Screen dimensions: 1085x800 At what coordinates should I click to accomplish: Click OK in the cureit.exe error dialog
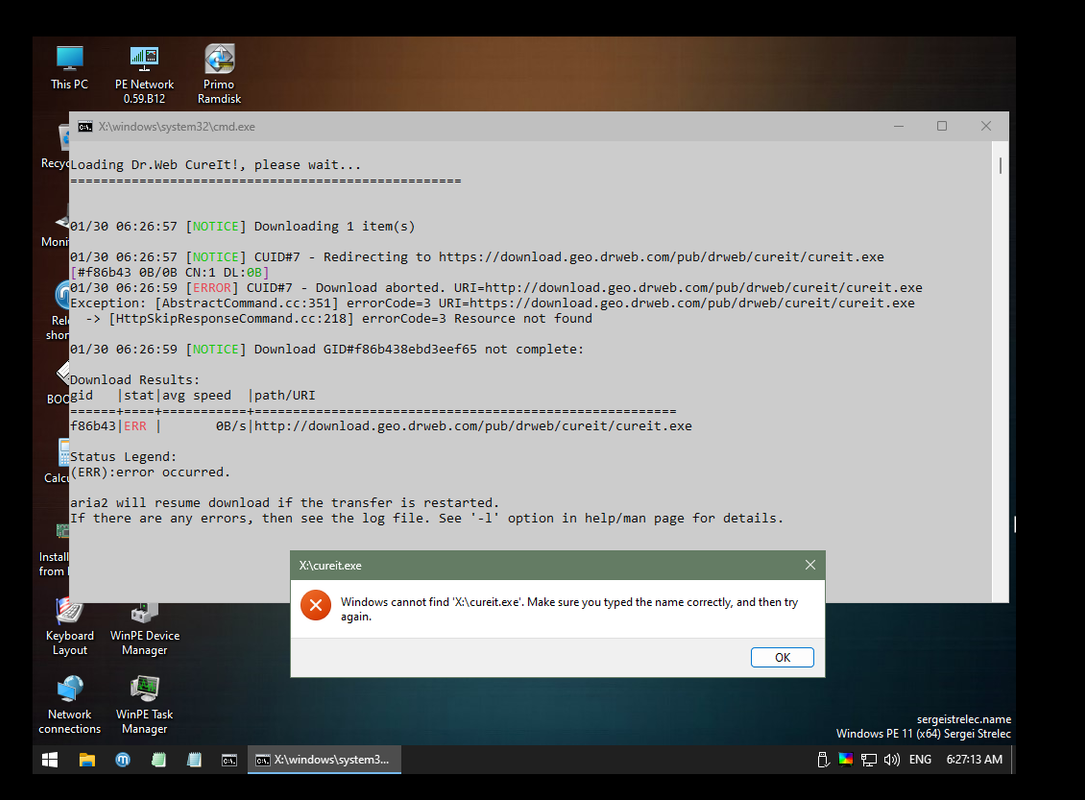click(782, 657)
